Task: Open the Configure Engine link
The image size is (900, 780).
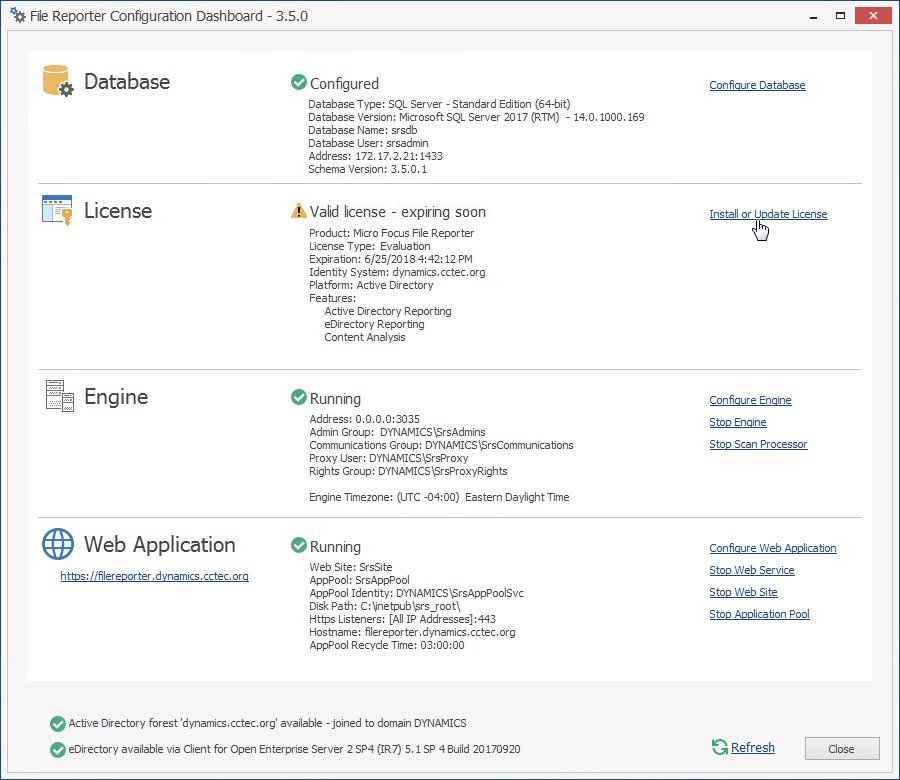Action: [750, 400]
